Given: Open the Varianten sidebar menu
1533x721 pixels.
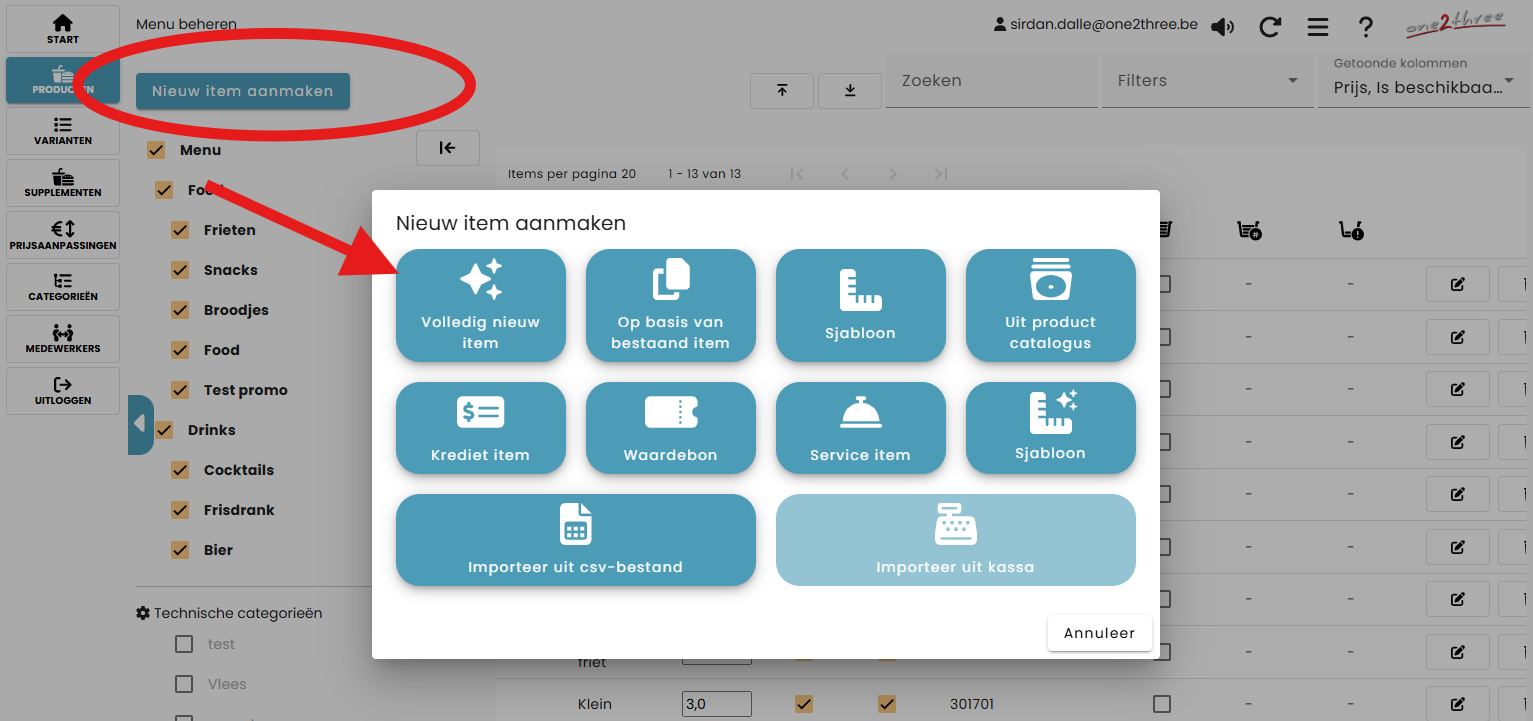Looking at the screenshot, I should (62, 131).
